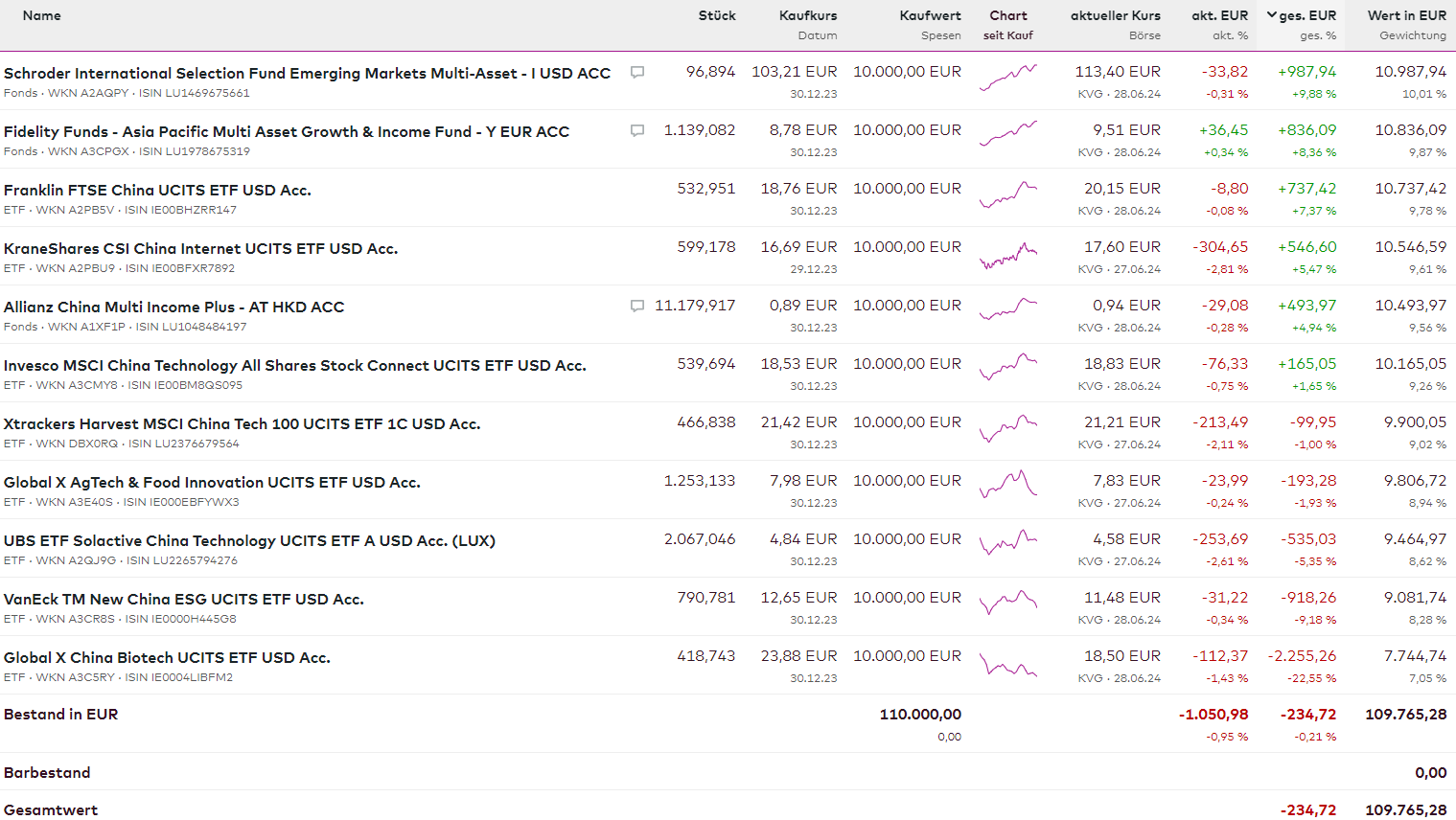This screenshot has width=1456, height=820.
Task: Sort by the ges. % sub-header
Action: 1318,35
